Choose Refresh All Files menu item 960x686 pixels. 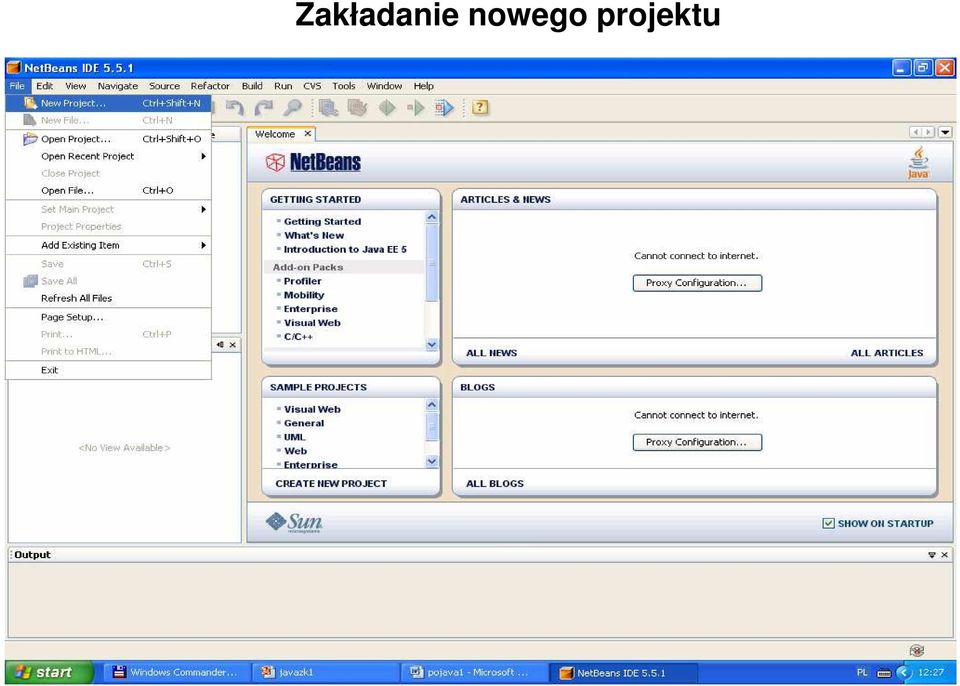point(108,298)
